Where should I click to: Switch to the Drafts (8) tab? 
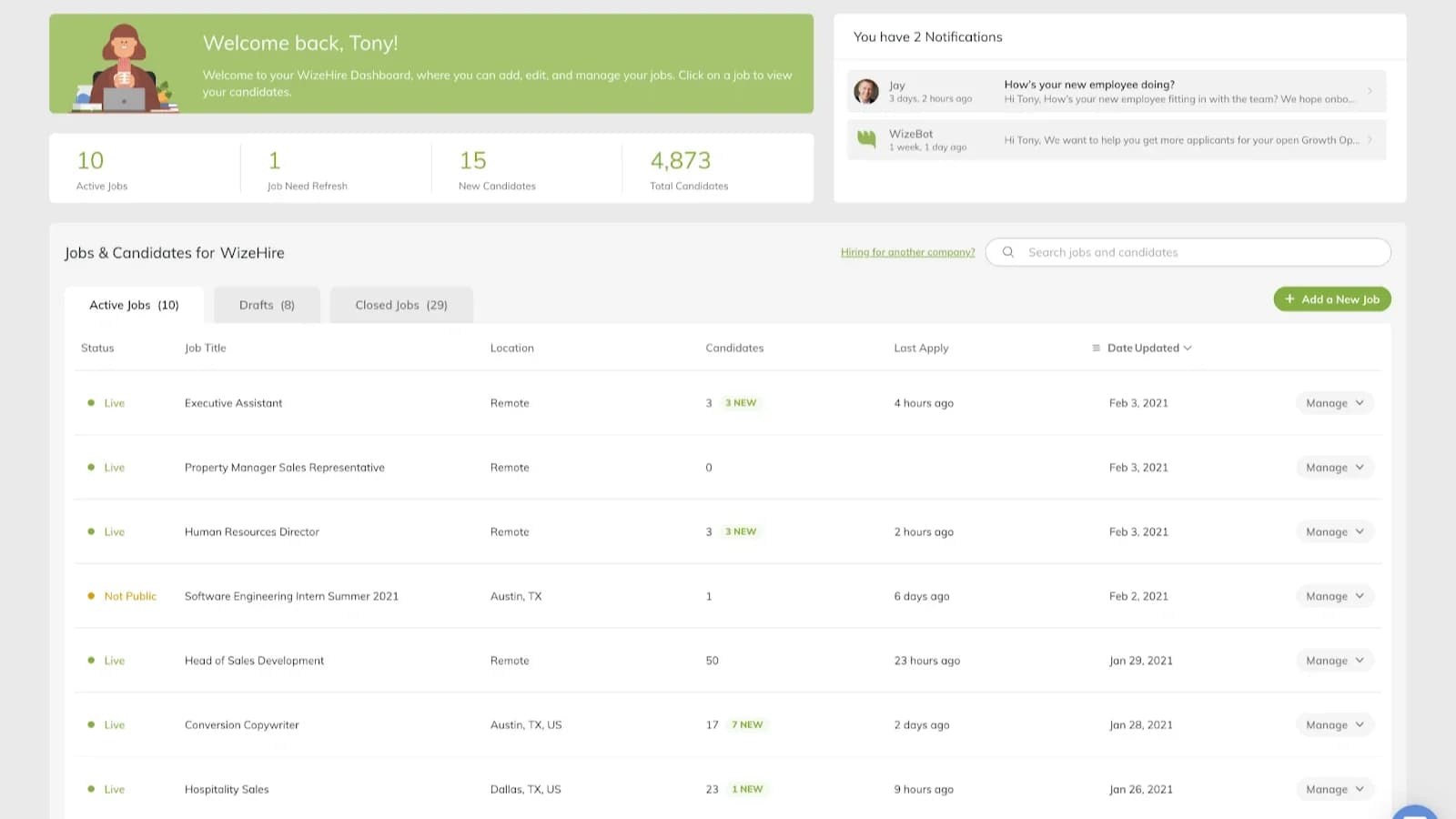267,305
